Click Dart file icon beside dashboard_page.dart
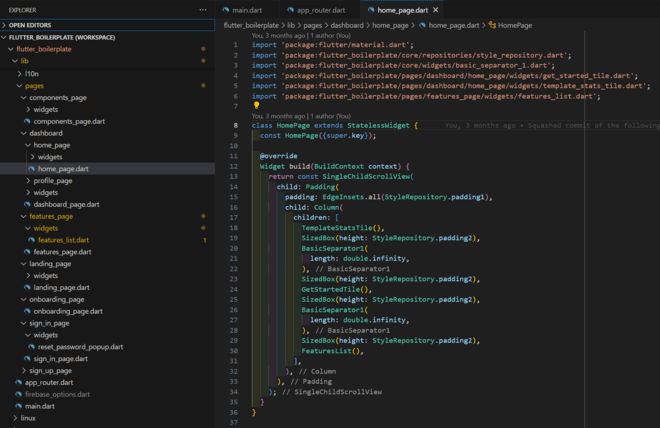 point(27,204)
